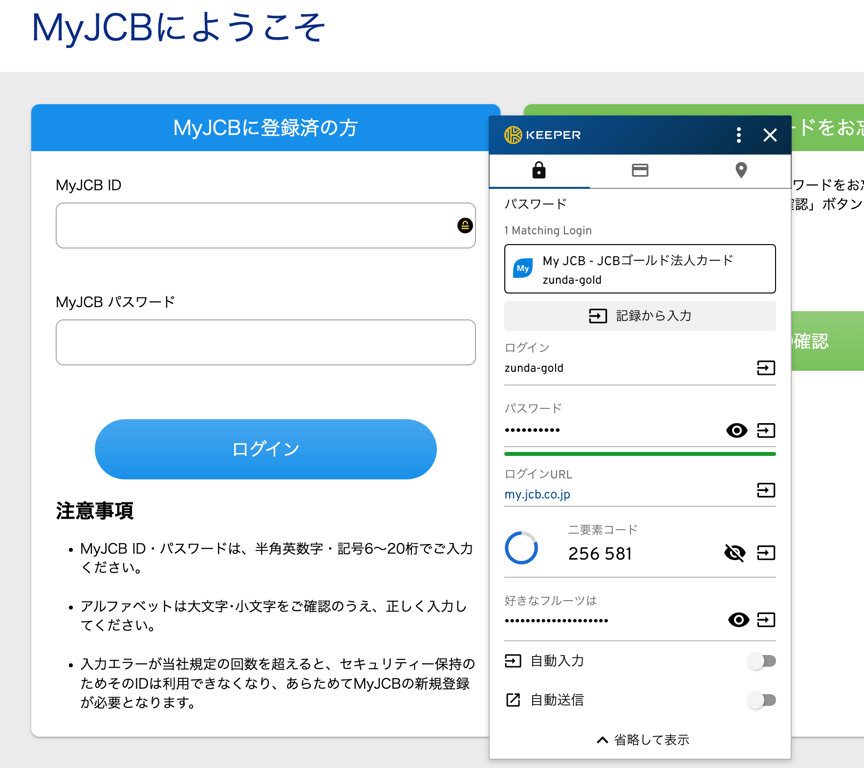The width and height of the screenshot is (864, 768).
Task: Click the fill icon beside the password field
Action: pos(766,430)
